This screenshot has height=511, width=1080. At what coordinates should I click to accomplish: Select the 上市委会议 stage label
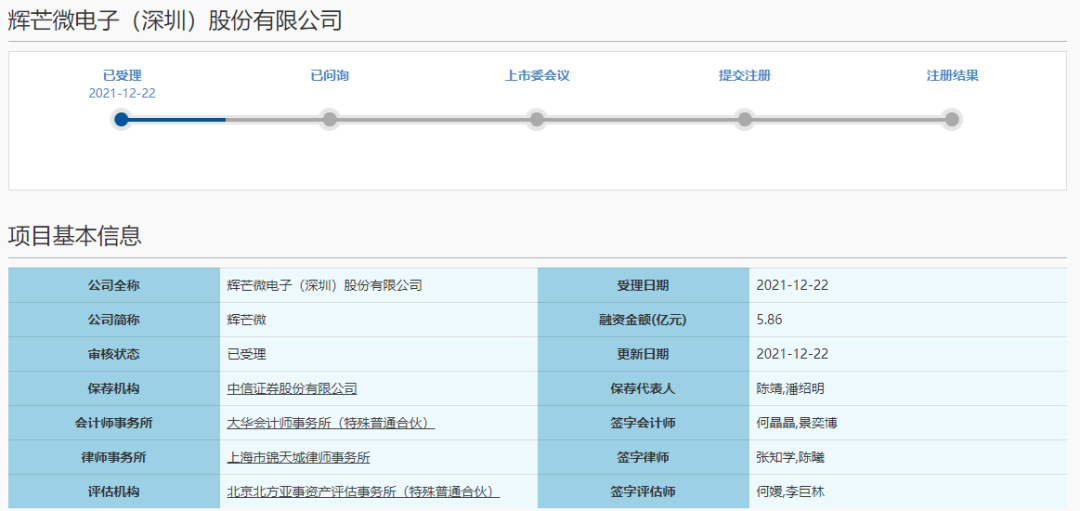[x=537, y=76]
